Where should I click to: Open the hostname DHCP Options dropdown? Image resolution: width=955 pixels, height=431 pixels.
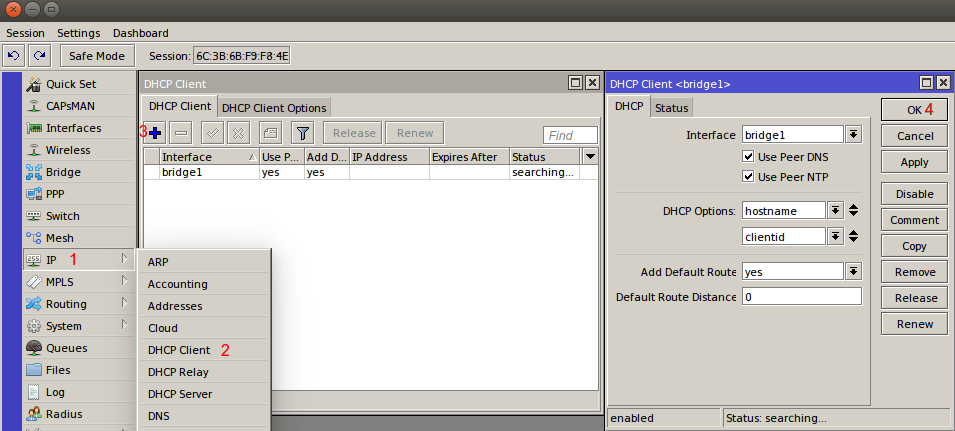point(834,210)
